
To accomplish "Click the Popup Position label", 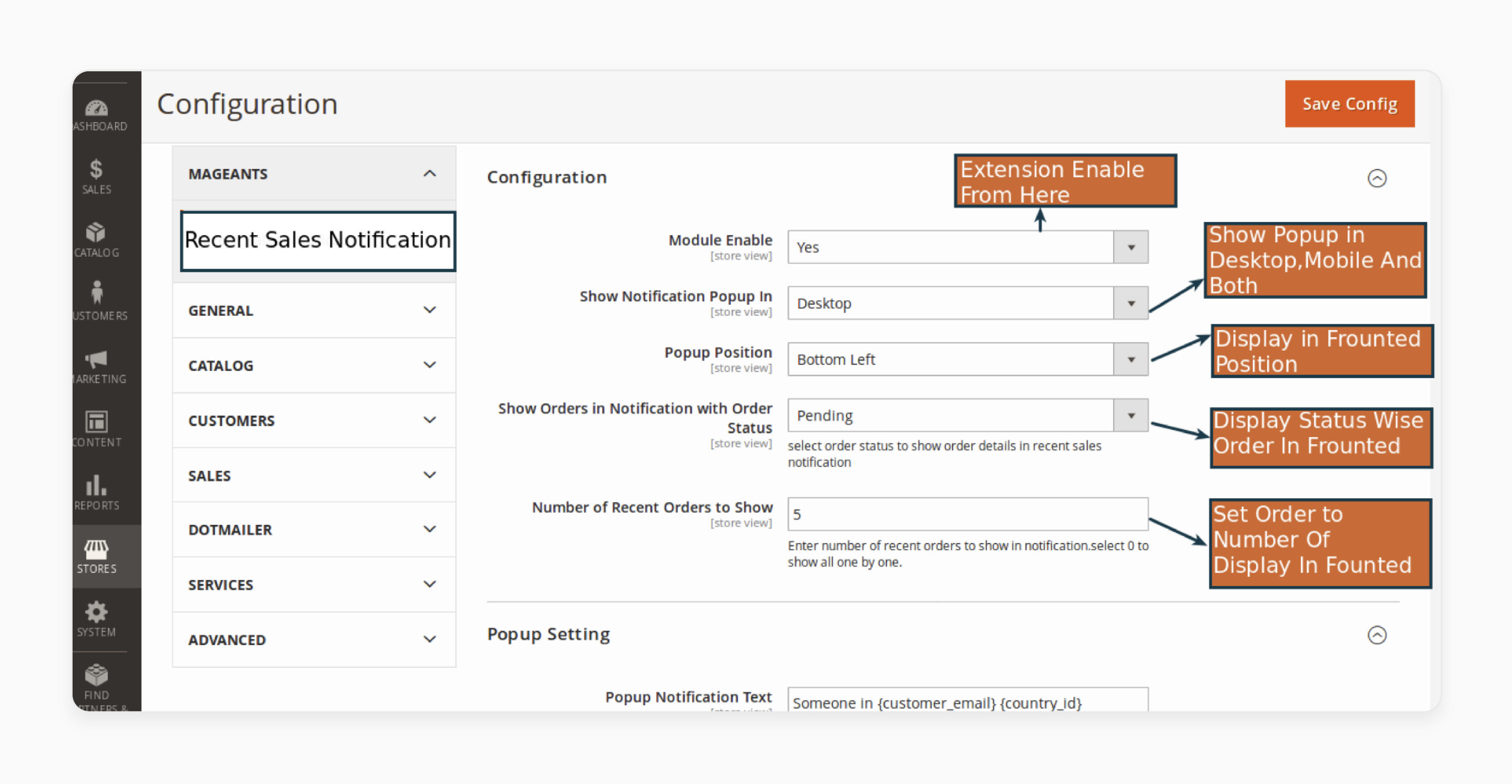I will (718, 353).
